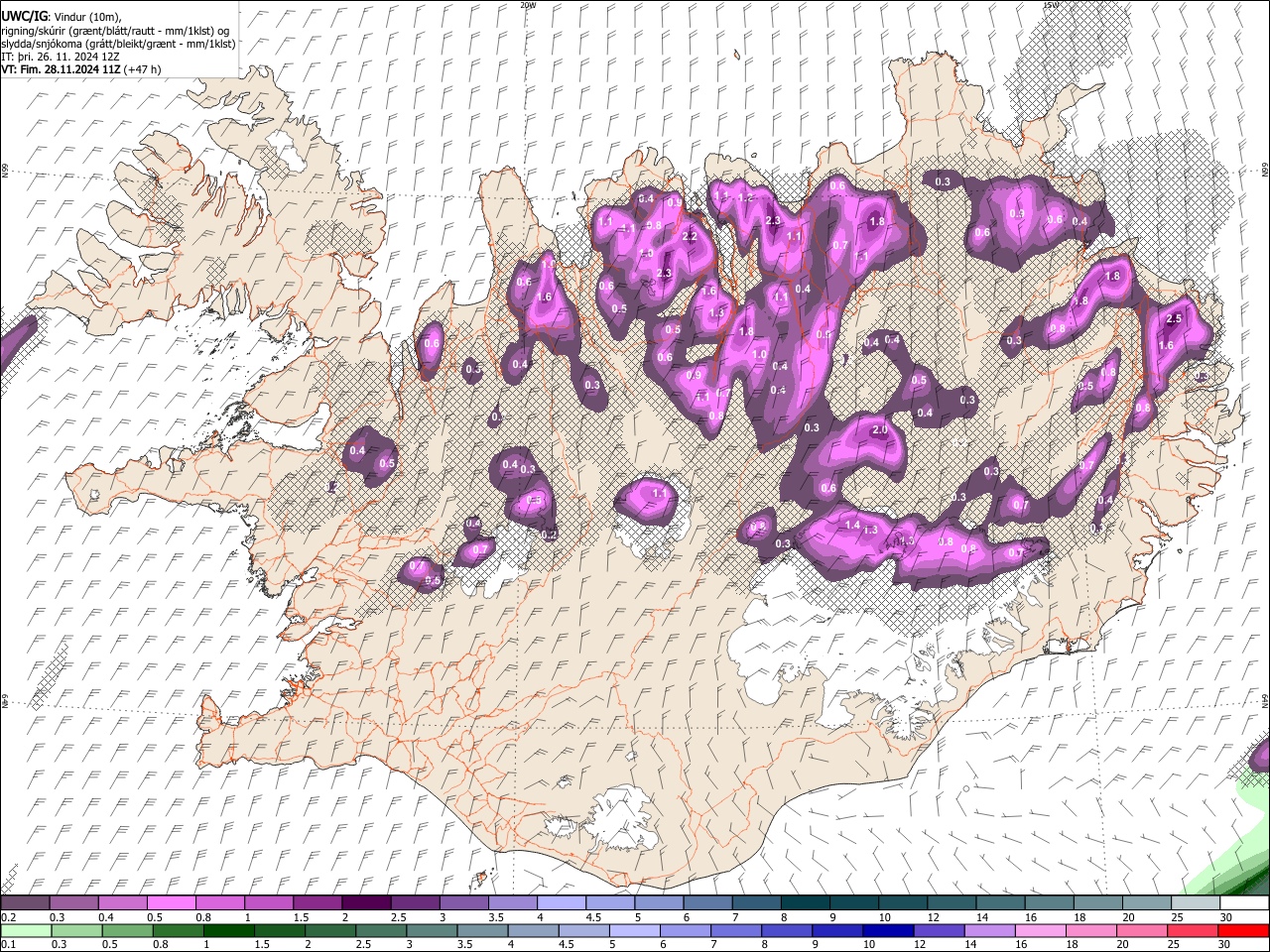
Task: Click the "1.4" snowfall value north of Vatnajökull
Action: coord(852,525)
